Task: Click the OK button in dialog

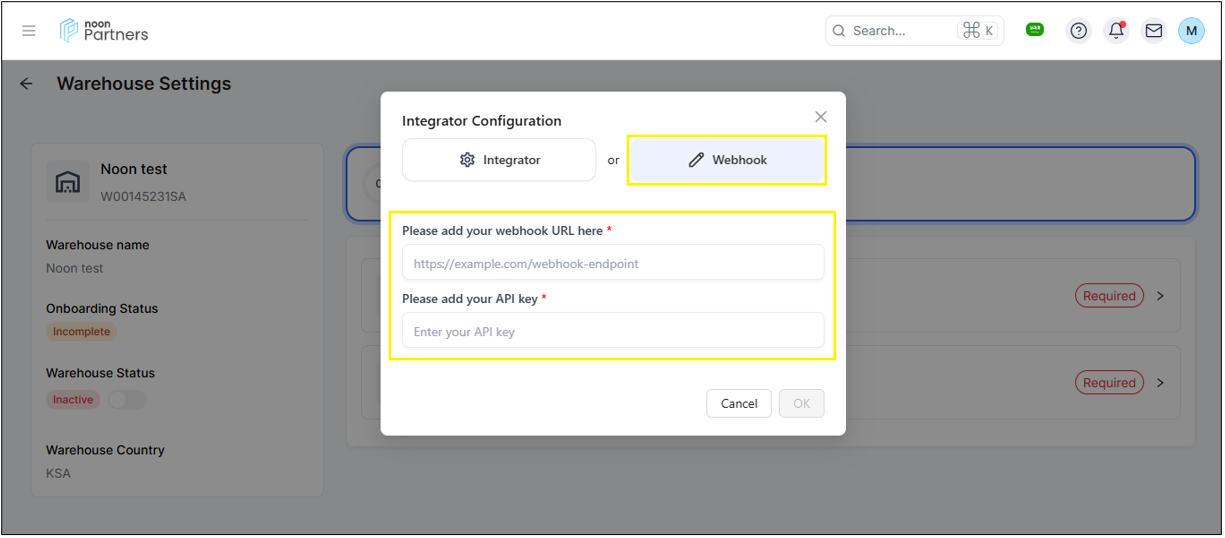Action: [801, 403]
